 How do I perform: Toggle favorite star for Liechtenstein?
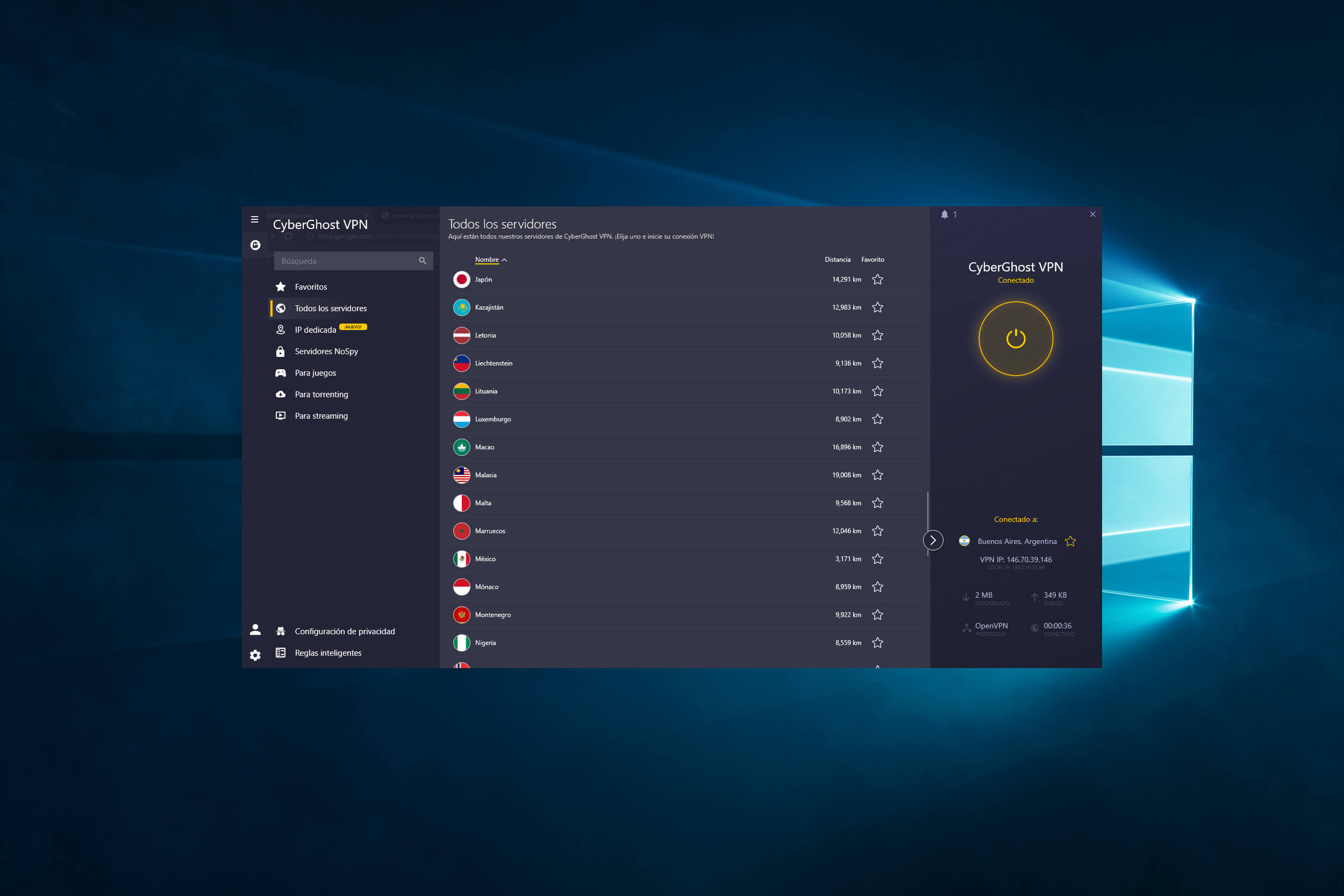coord(878,363)
